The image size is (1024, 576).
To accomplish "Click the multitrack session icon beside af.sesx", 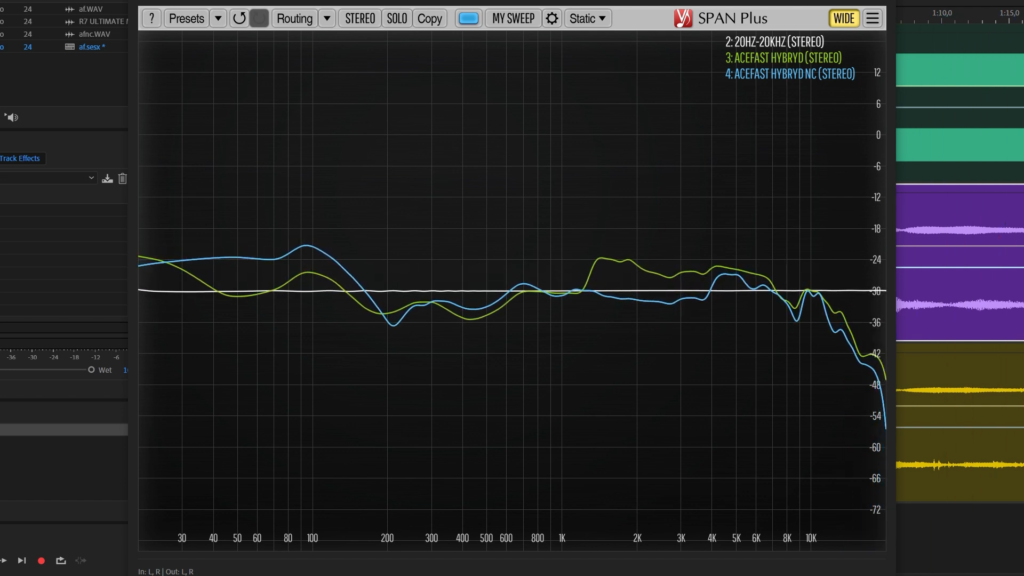I will [70, 47].
